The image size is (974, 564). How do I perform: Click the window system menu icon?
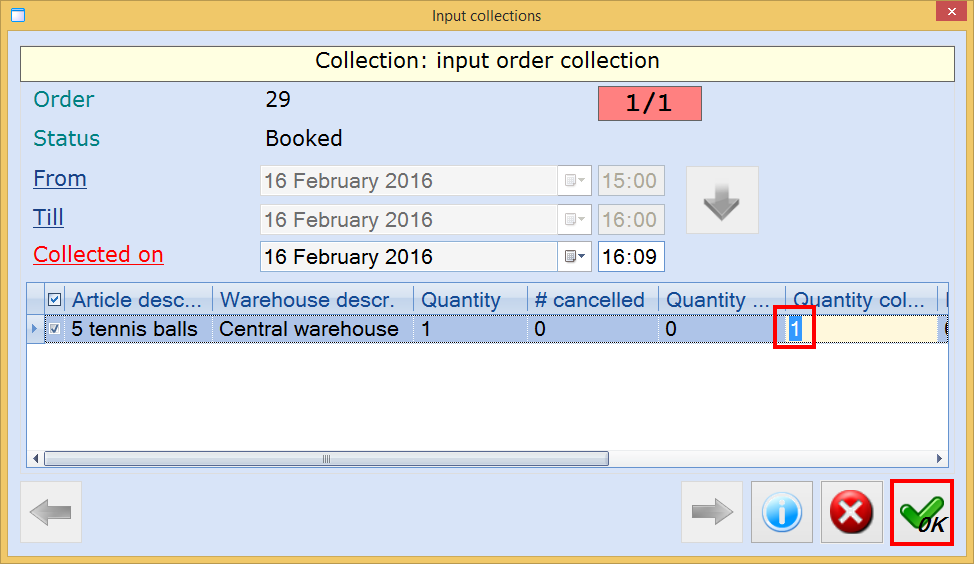coord(17,15)
